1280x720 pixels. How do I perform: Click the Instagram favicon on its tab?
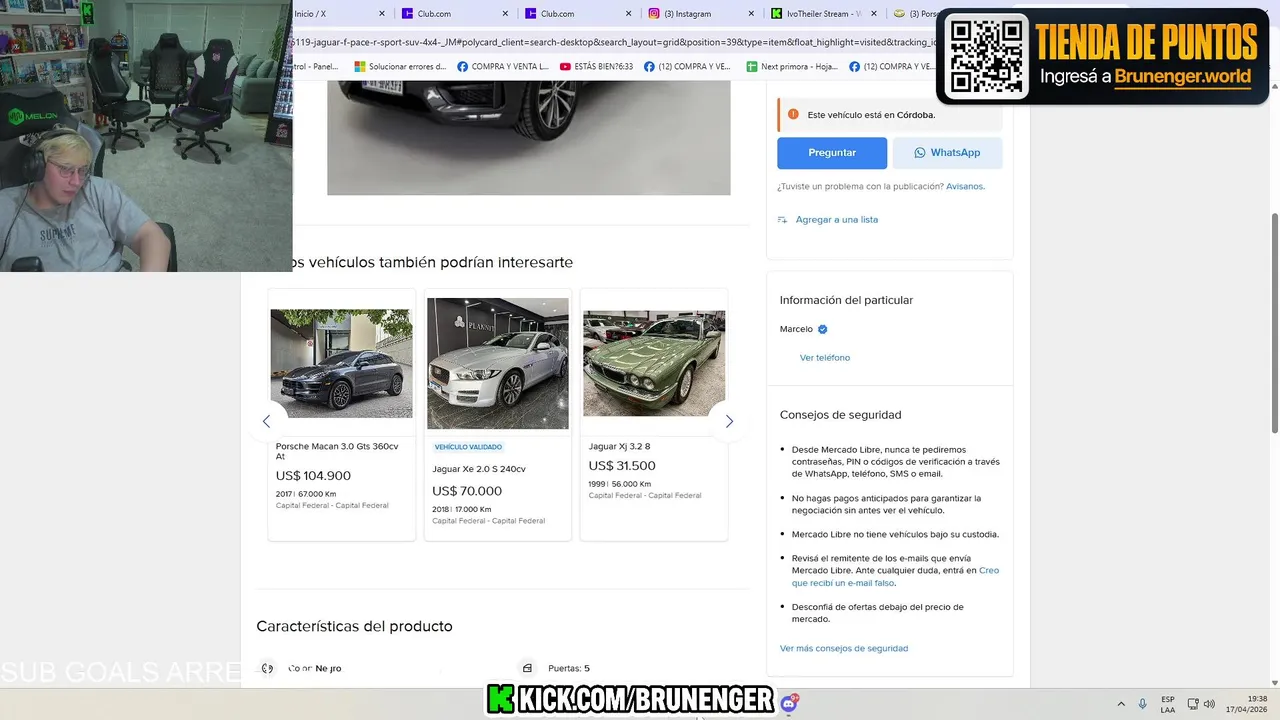654,14
